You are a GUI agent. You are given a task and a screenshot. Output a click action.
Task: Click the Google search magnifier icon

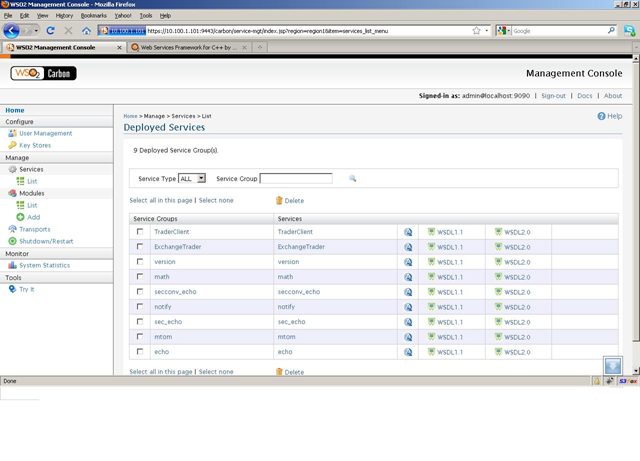click(611, 30)
